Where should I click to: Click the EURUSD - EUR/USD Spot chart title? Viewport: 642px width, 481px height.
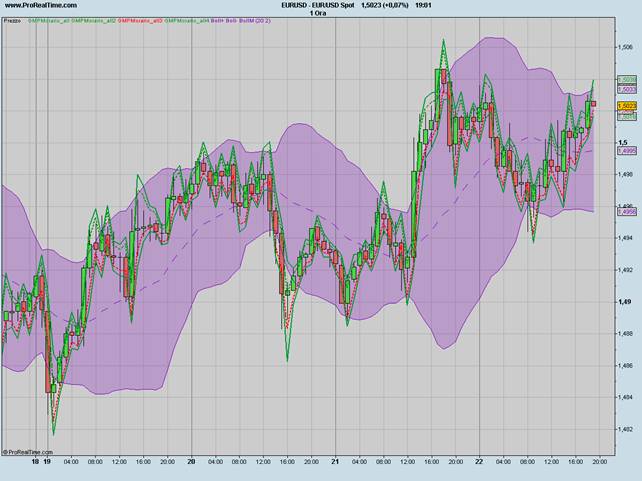[318, 5]
